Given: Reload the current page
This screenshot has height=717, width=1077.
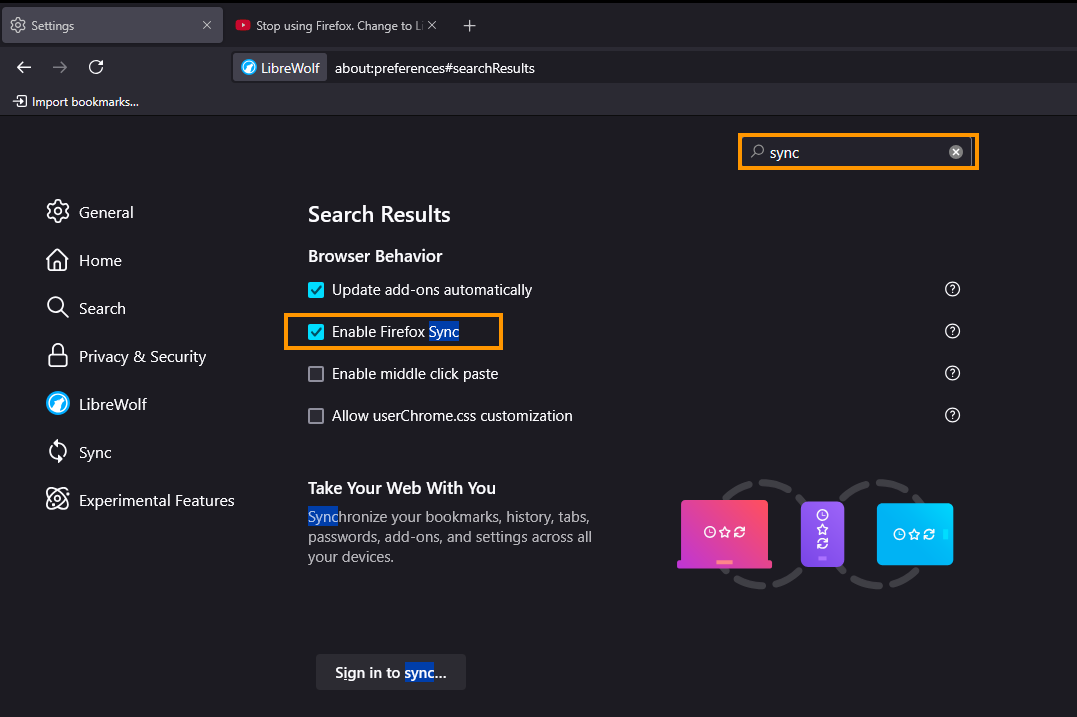Looking at the screenshot, I should tap(96, 67).
